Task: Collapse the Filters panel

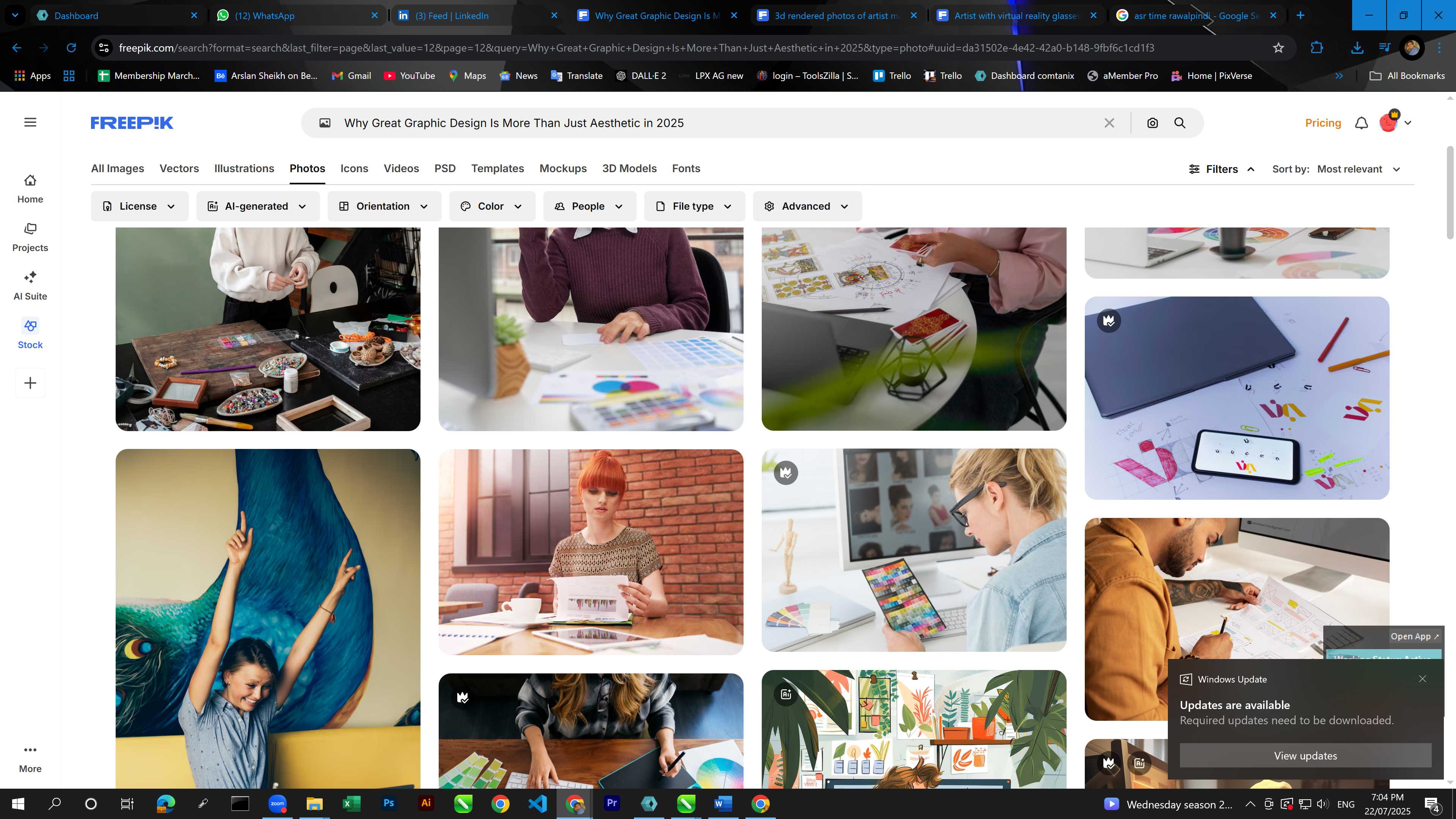Action: click(x=1221, y=169)
